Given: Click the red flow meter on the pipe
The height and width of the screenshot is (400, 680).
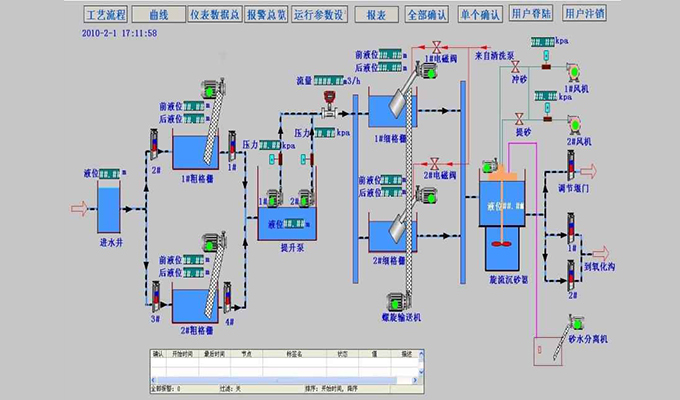Looking at the screenshot, I should pyautogui.click(x=330, y=104).
